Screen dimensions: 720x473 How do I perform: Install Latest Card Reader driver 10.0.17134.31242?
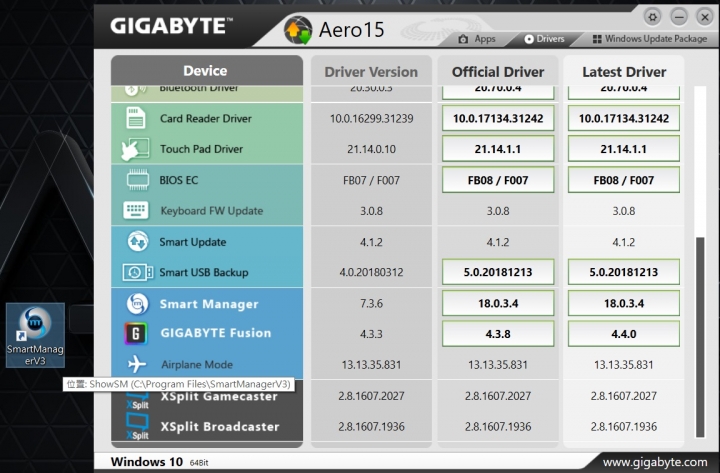click(x=624, y=118)
